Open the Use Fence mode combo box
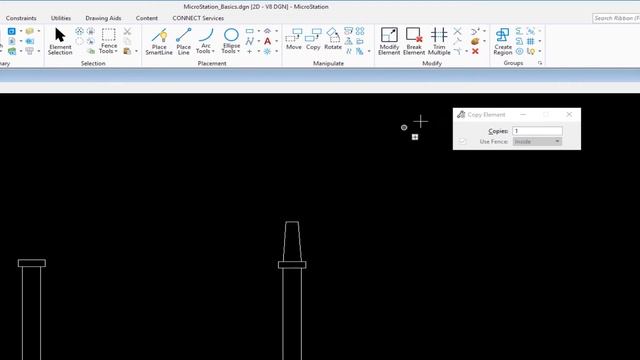 click(537, 141)
